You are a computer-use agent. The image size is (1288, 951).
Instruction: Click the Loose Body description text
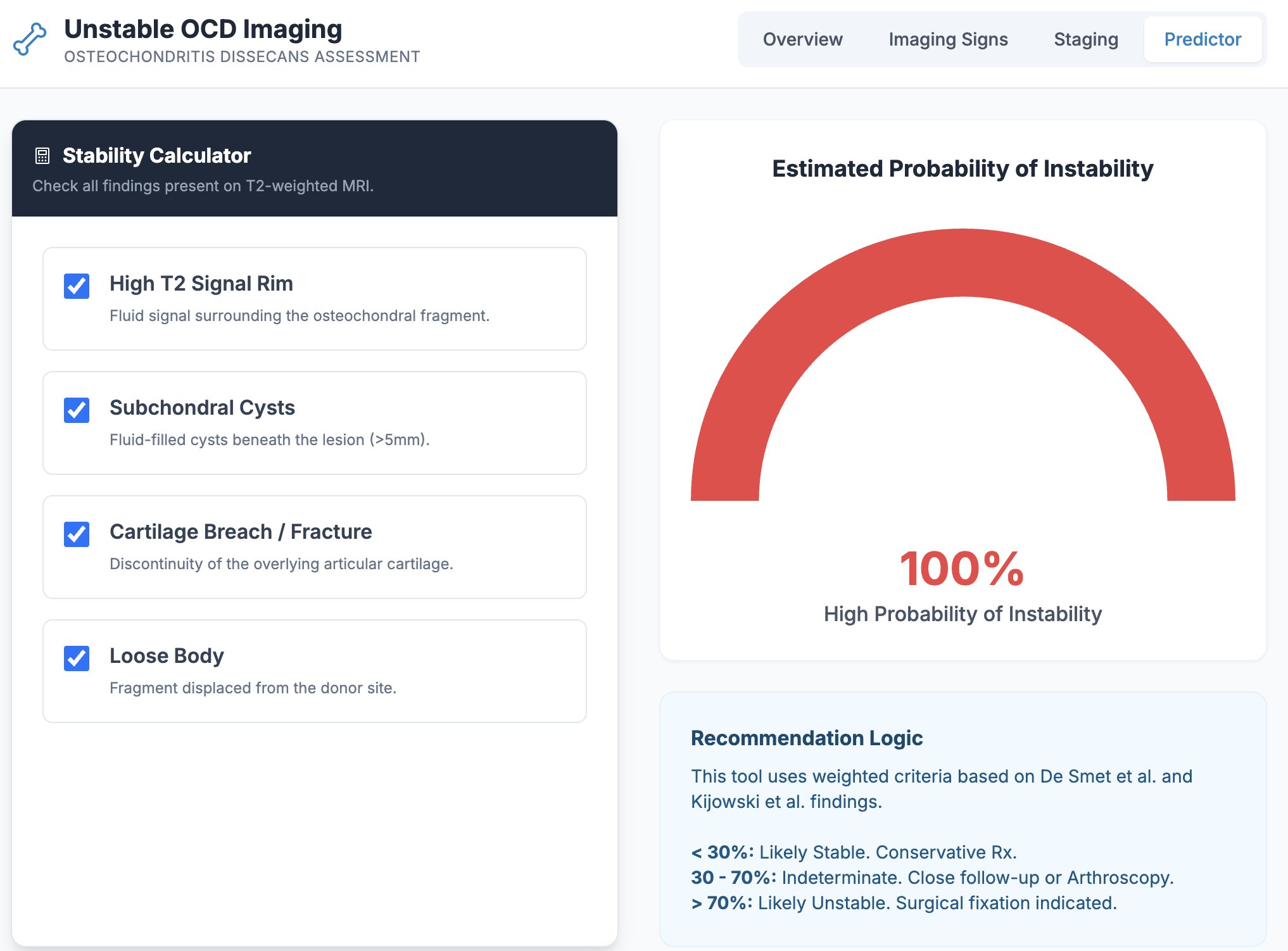tap(253, 688)
